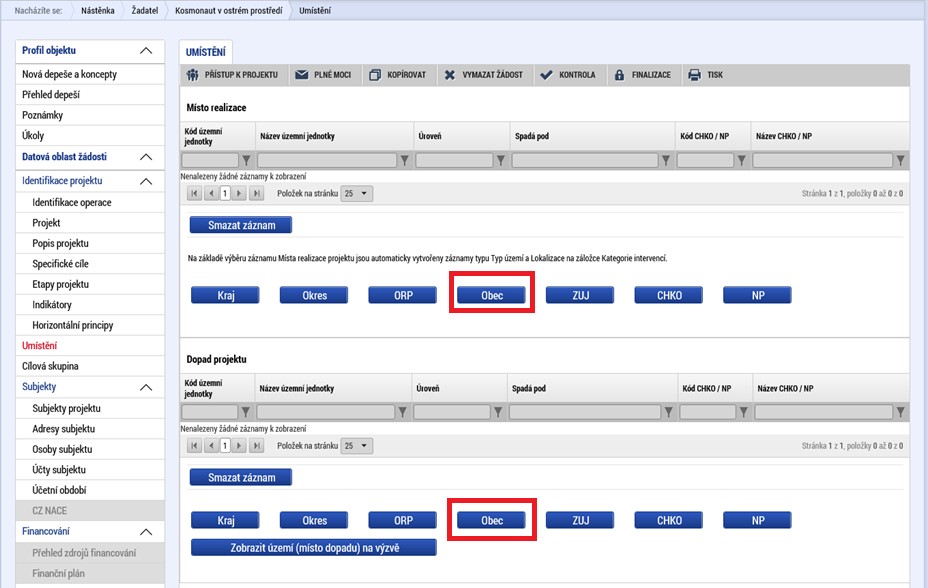Go to first page in Dopad projektu pager
This screenshot has height=588, width=928.
[x=194, y=445]
